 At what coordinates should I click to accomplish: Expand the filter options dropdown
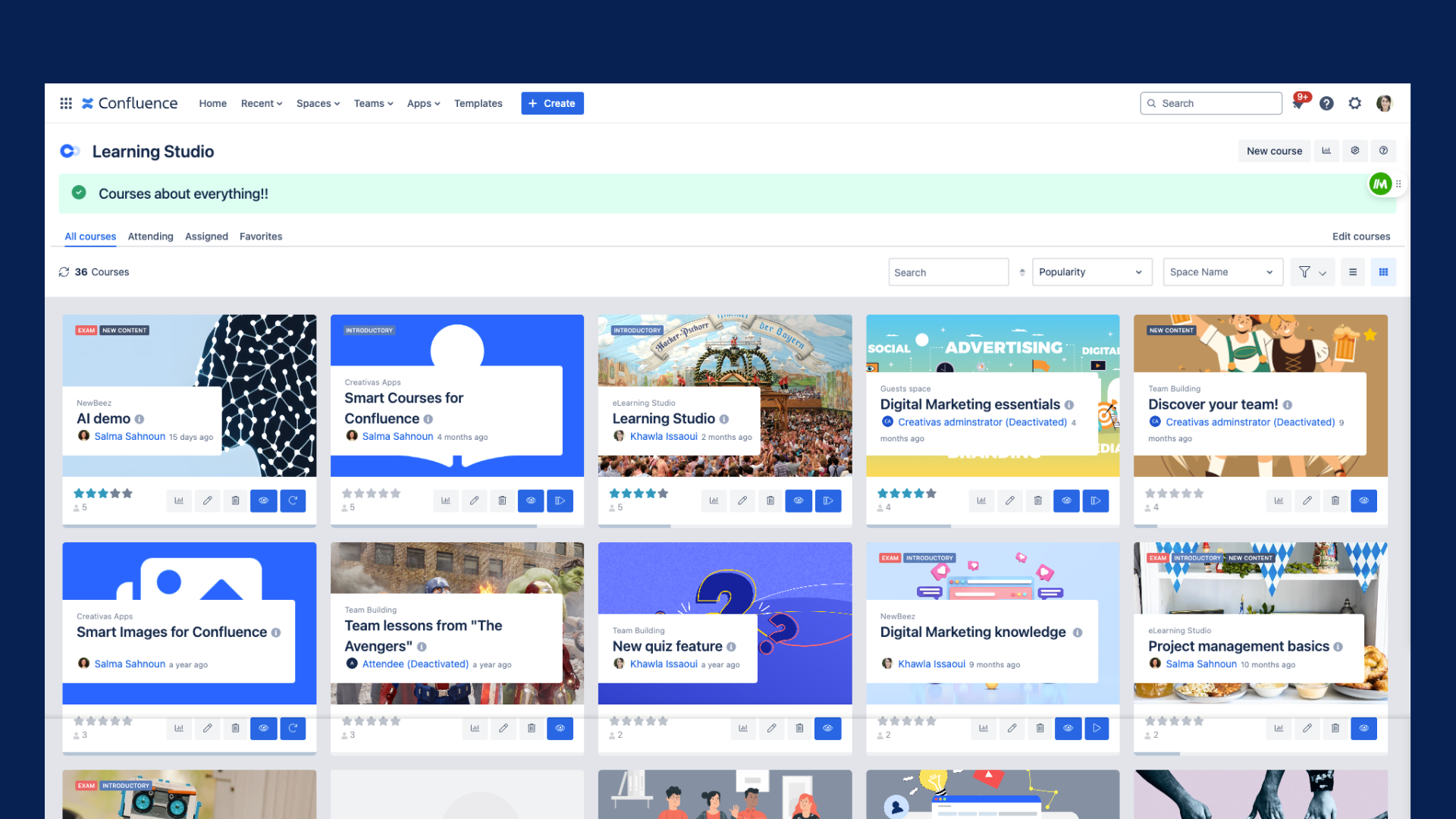pos(1312,272)
